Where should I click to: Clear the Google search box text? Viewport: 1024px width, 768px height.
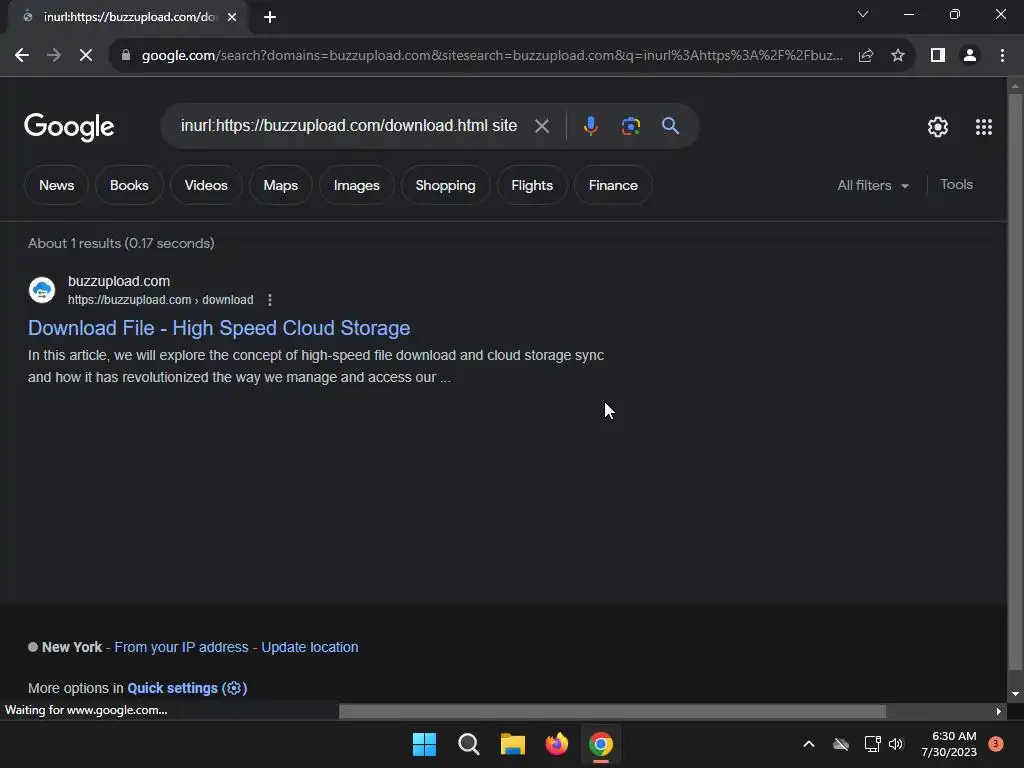541,126
